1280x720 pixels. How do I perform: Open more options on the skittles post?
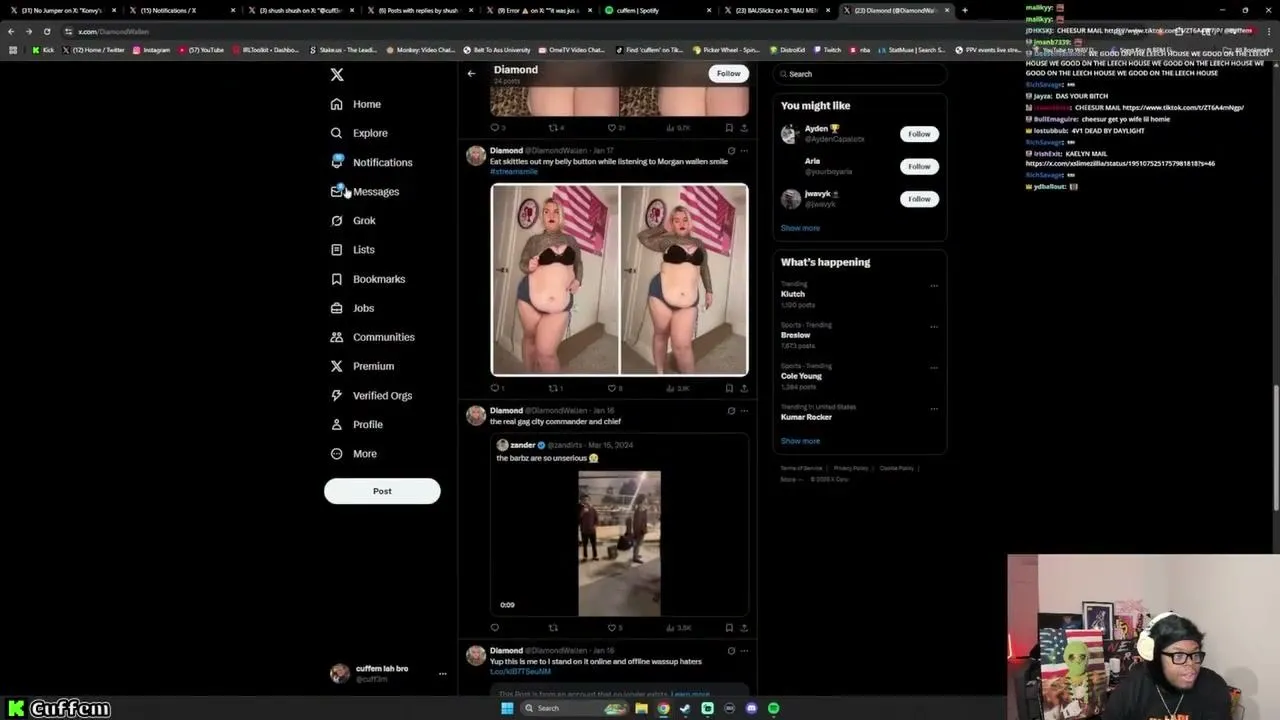click(x=744, y=151)
